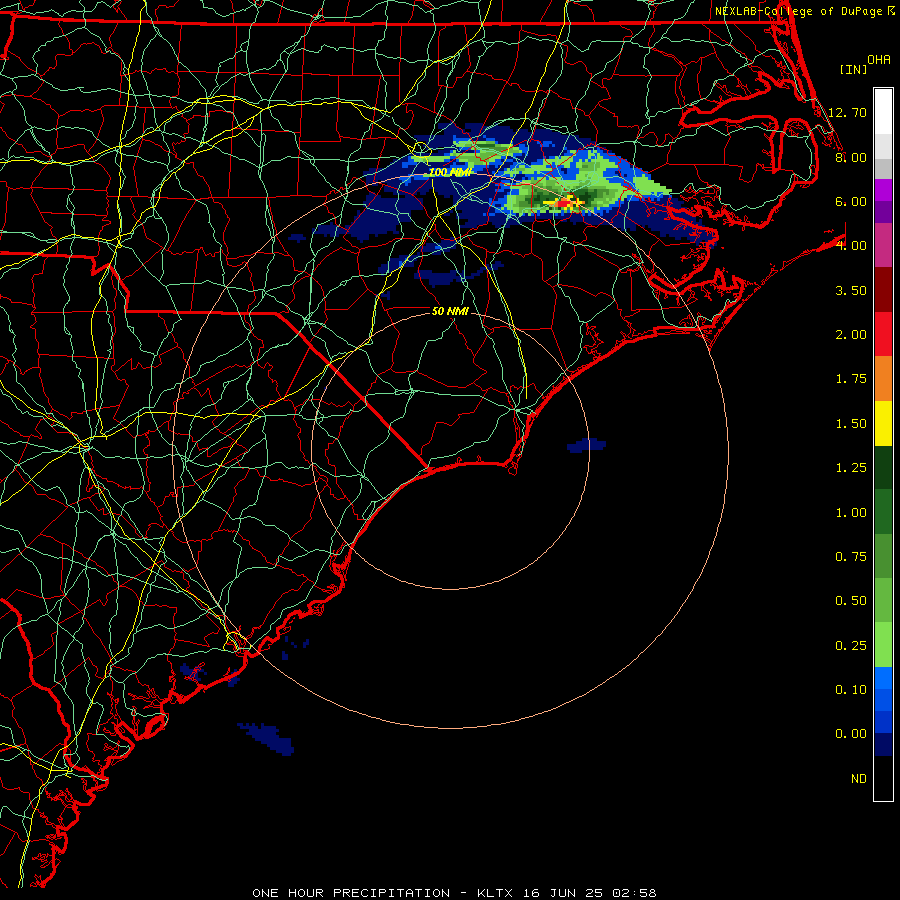Click the dark green 1.00 legend swatch
The width and height of the screenshot is (900, 900).
pyautogui.click(x=883, y=511)
